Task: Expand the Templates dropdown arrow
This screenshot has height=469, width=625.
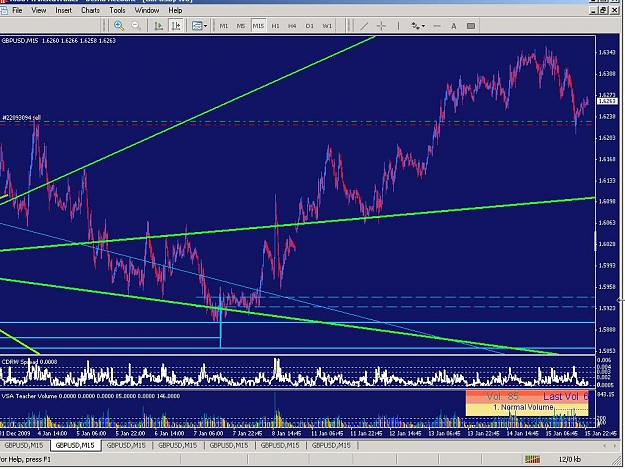Action: pos(206,26)
